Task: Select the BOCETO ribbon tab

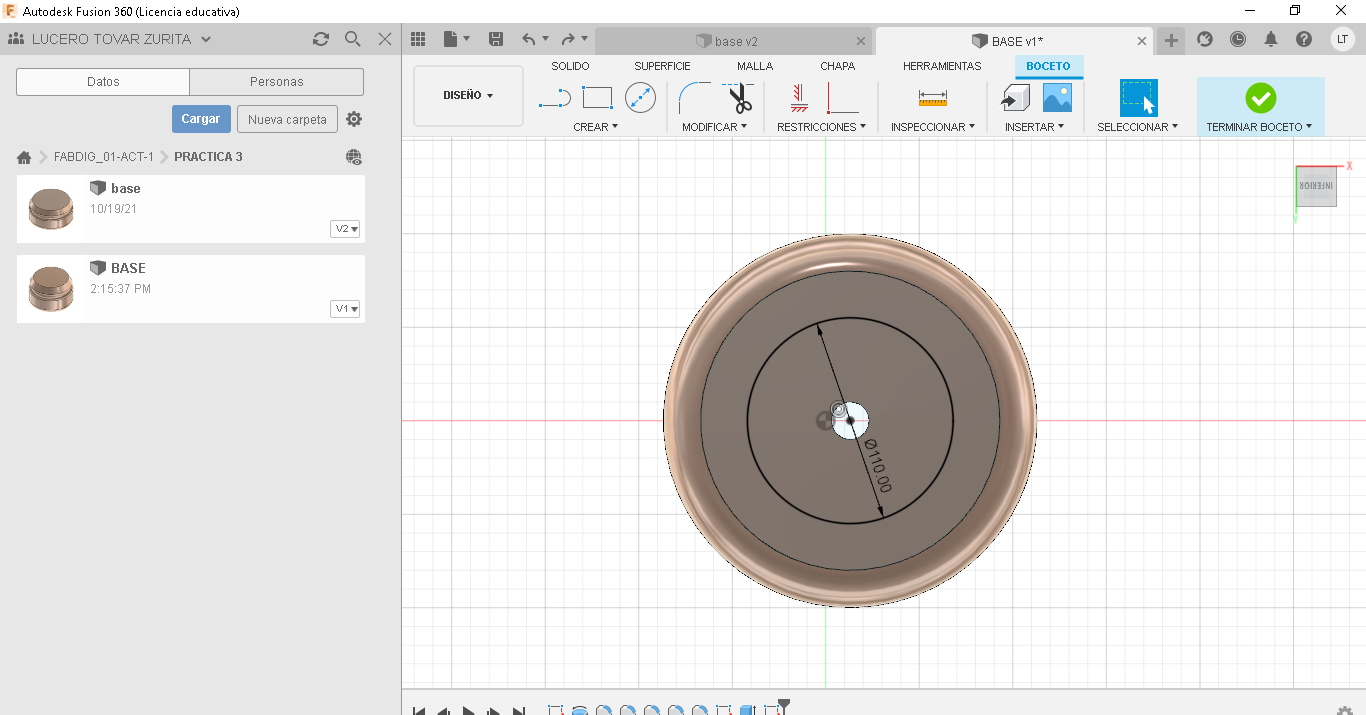Action: (x=1049, y=66)
